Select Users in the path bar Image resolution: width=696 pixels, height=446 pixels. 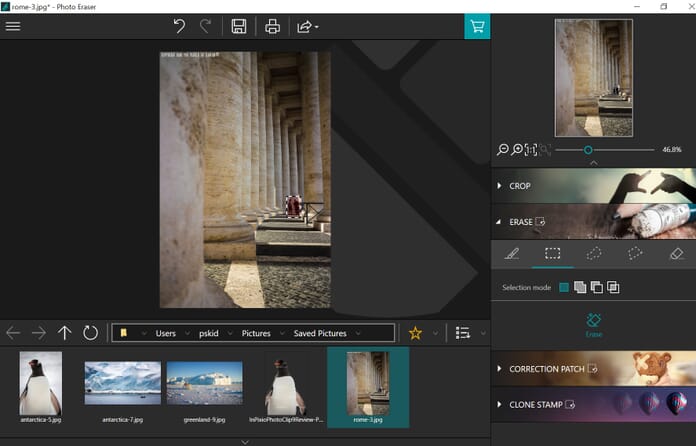pos(166,333)
